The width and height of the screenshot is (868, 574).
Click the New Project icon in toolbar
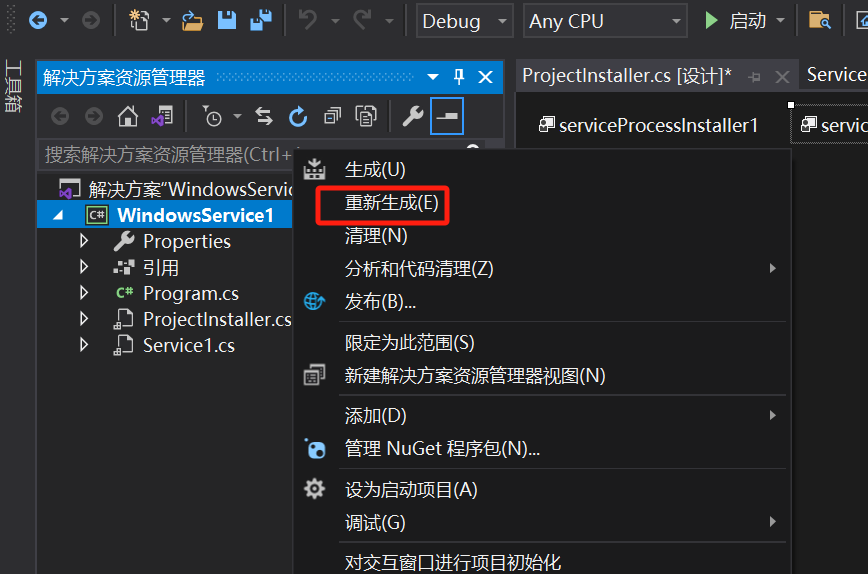coord(139,21)
